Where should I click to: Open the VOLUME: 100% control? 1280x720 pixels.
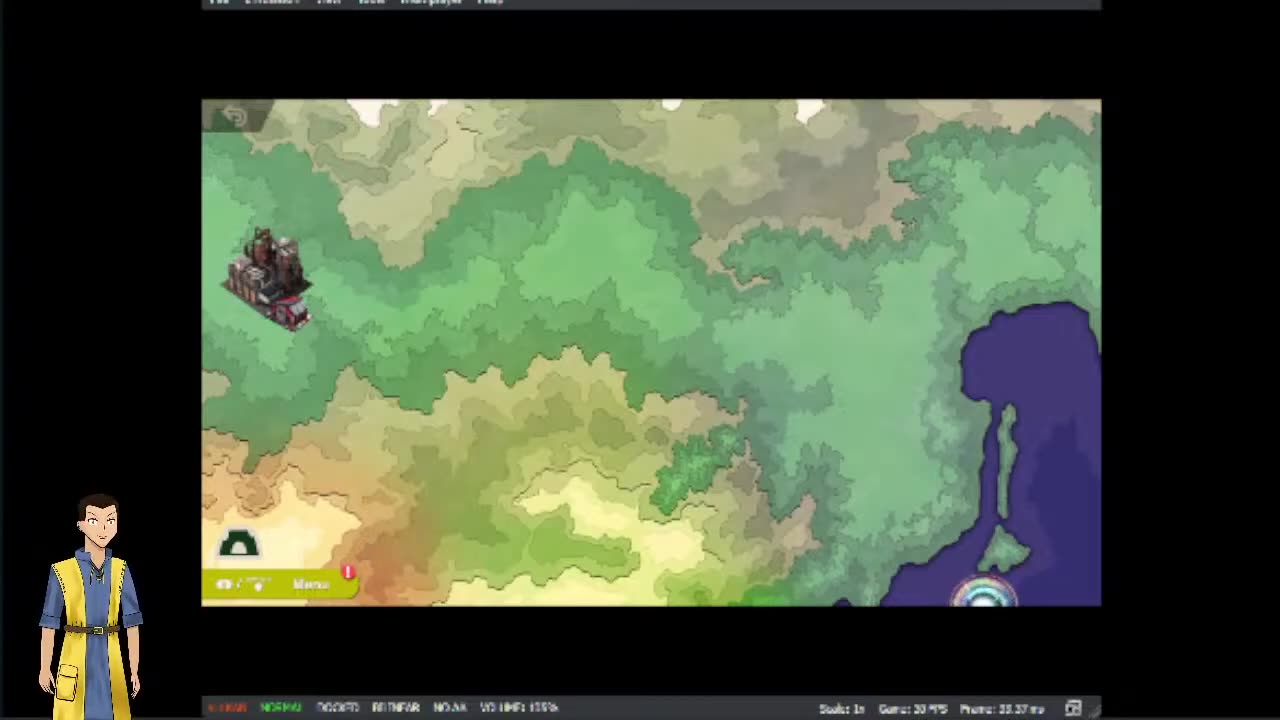pos(518,708)
